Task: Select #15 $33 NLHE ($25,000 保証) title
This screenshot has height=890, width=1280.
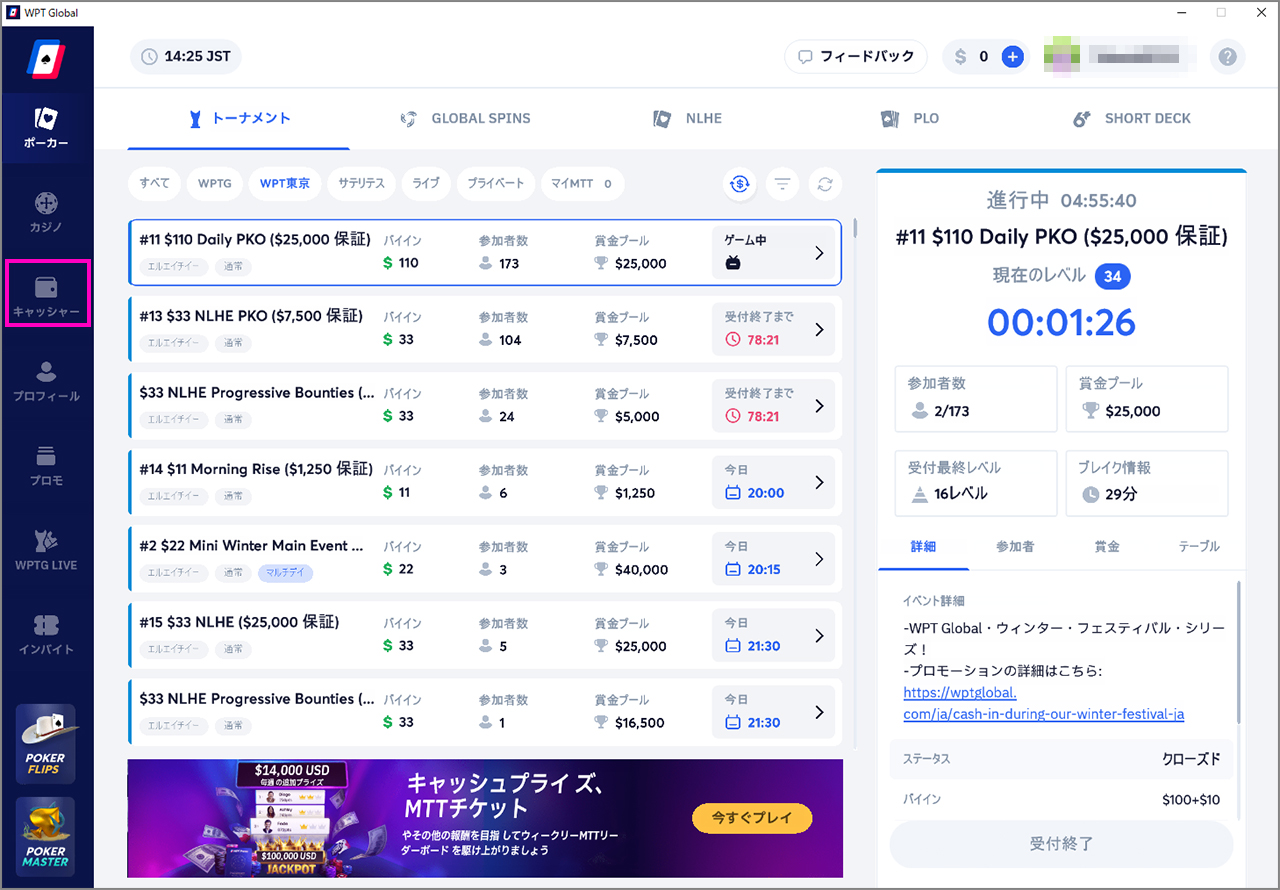Action: pos(240,622)
